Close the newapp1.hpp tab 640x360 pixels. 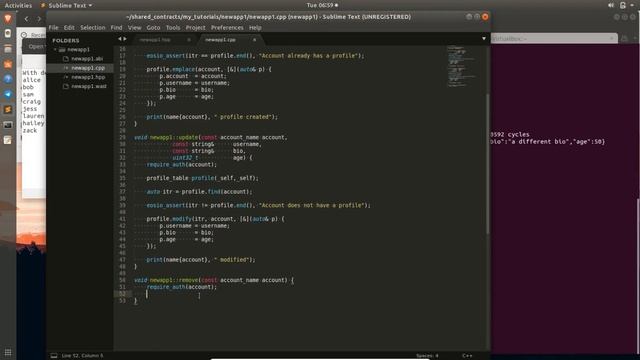click(x=189, y=40)
